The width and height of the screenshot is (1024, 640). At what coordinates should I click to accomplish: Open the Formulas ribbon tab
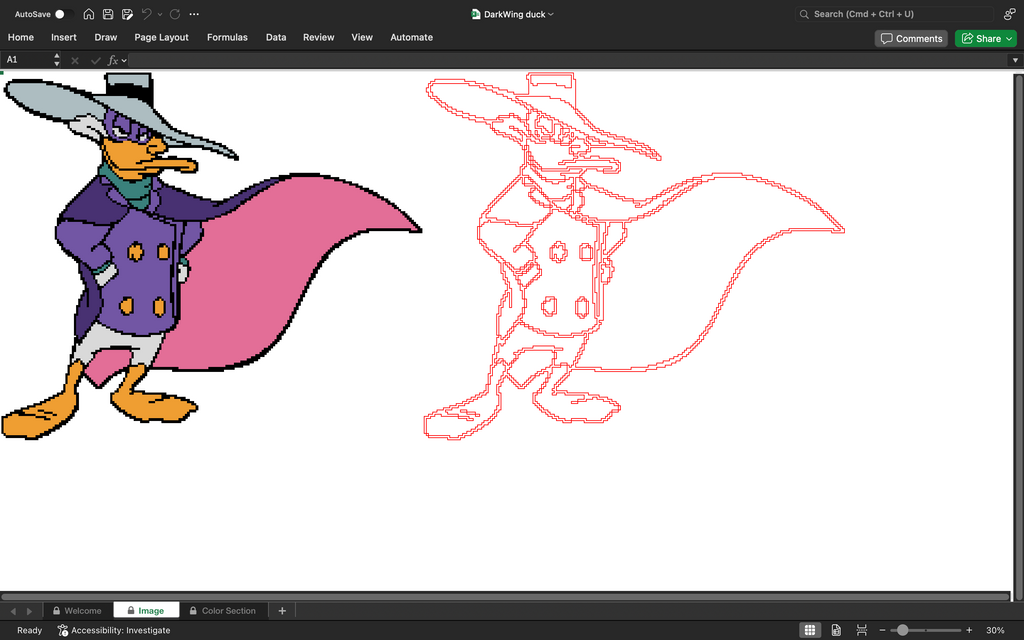pos(227,37)
